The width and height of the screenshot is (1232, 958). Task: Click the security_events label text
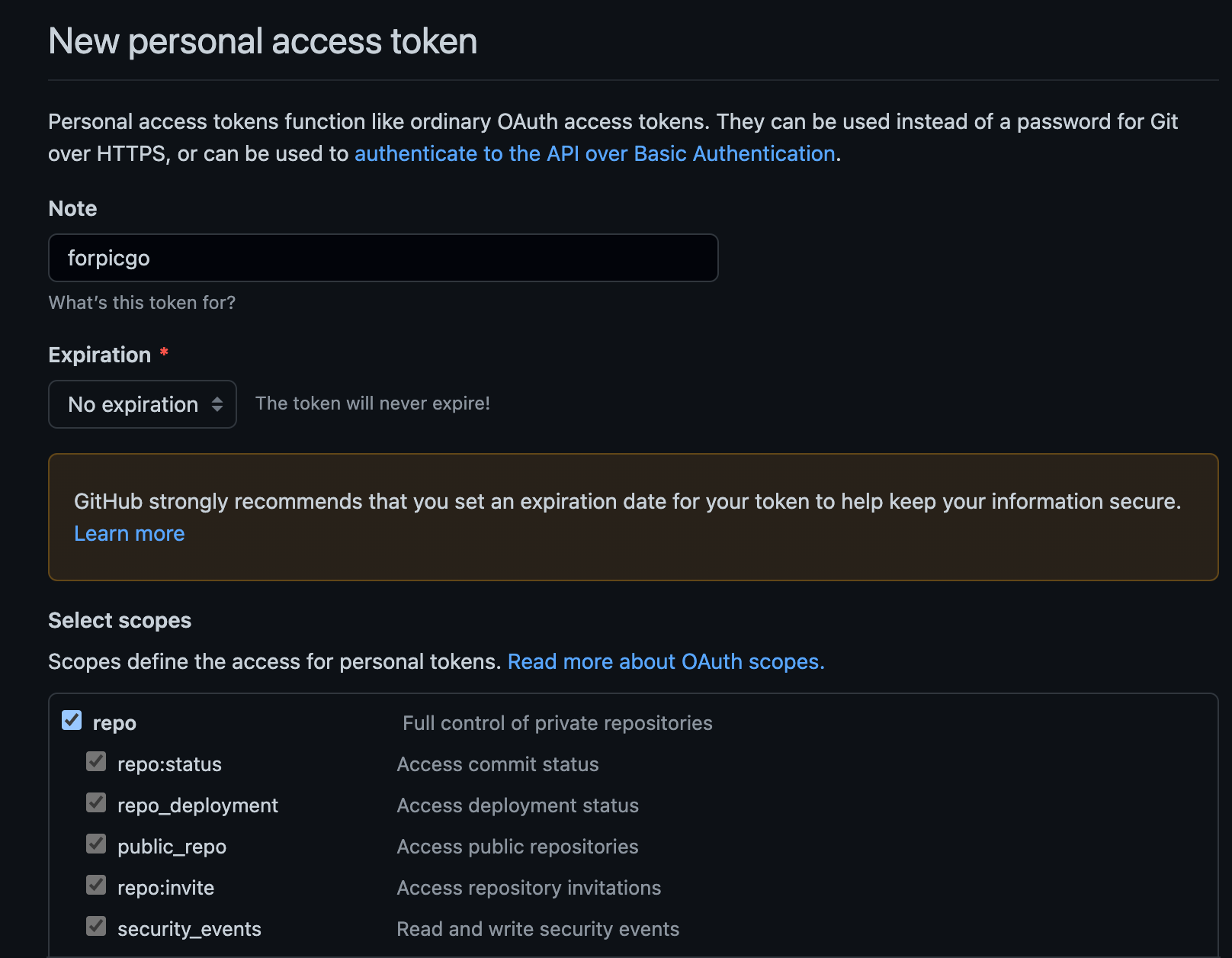[x=189, y=929]
